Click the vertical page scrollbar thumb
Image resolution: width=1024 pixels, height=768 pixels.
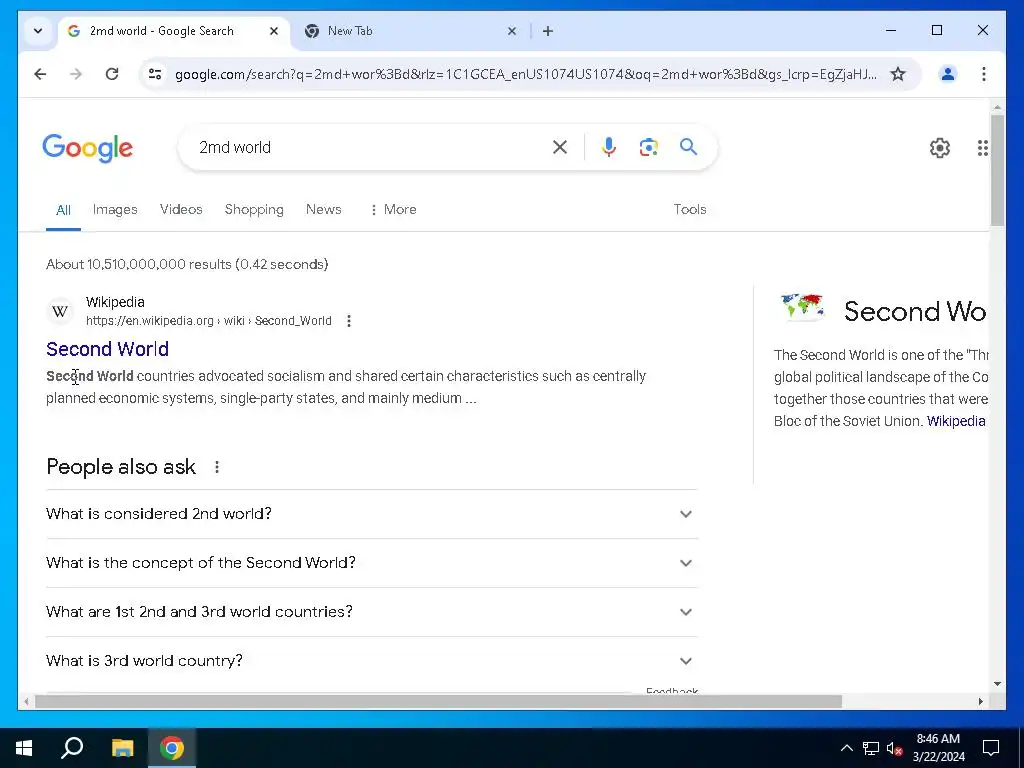tap(997, 170)
